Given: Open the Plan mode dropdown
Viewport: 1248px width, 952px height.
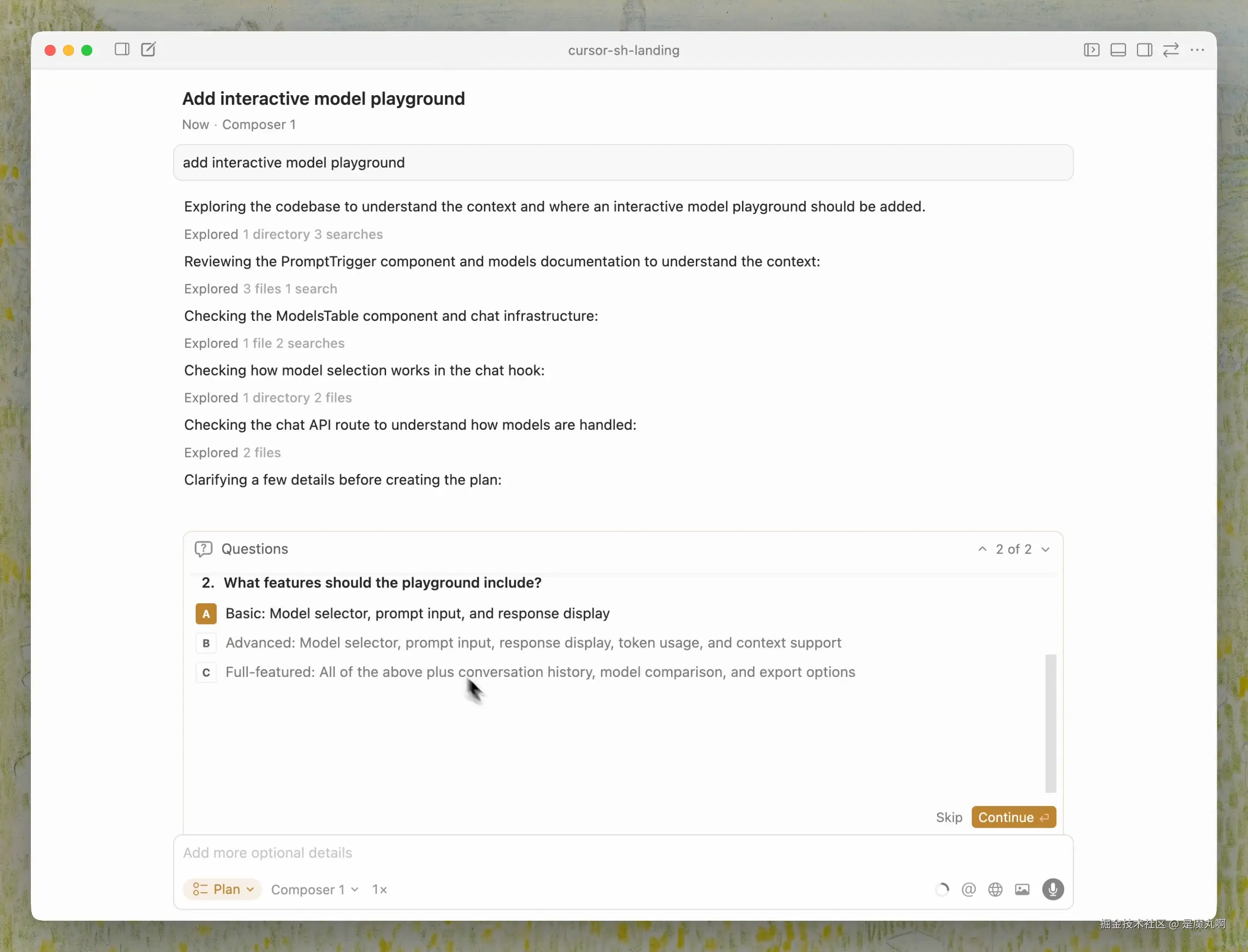Looking at the screenshot, I should (223, 889).
